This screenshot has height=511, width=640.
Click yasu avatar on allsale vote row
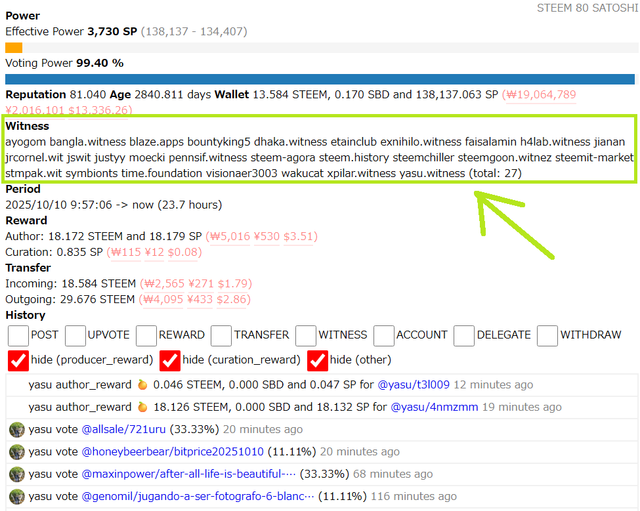pos(17,430)
